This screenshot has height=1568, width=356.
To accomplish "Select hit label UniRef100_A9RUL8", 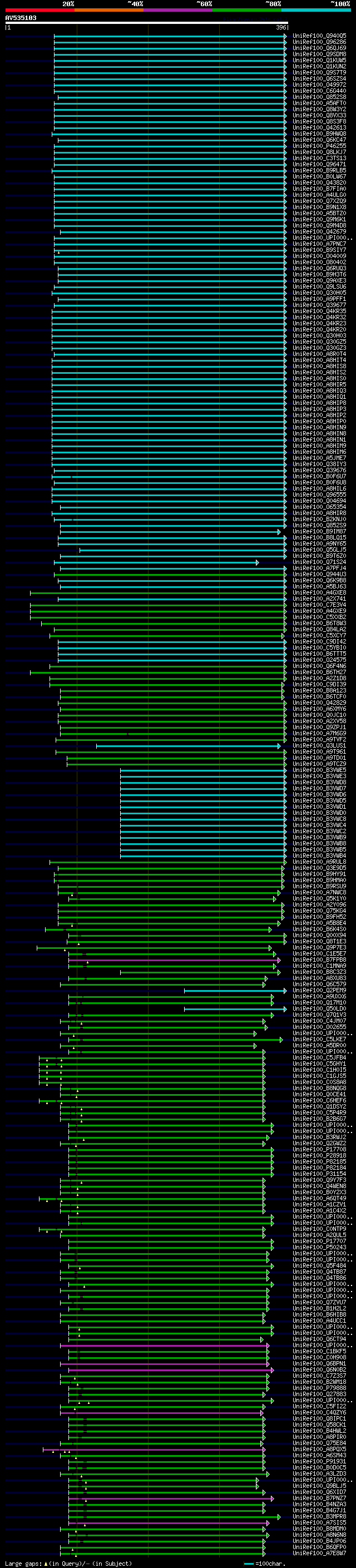I will [319, 863].
